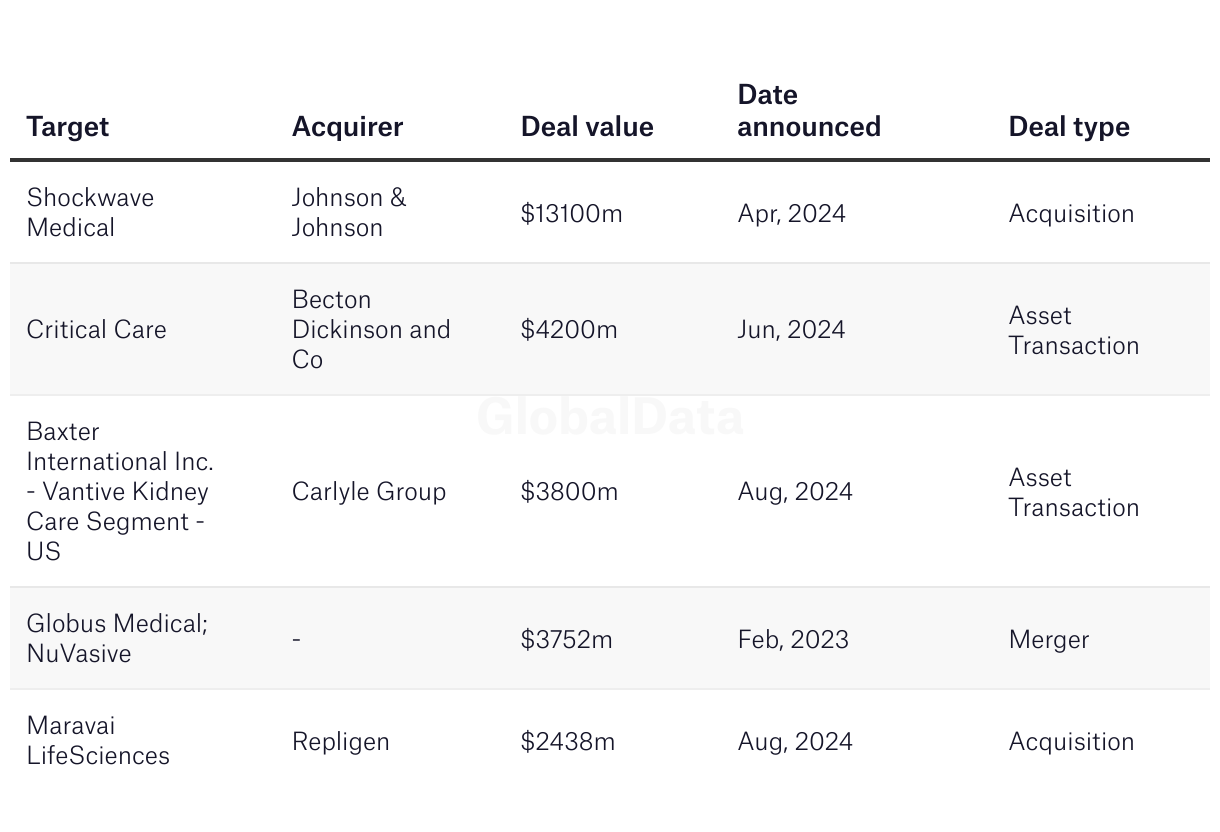Click Becton Dickinson and Co acquirer
Screen dimensions: 1220x832
pyautogui.click(x=370, y=330)
